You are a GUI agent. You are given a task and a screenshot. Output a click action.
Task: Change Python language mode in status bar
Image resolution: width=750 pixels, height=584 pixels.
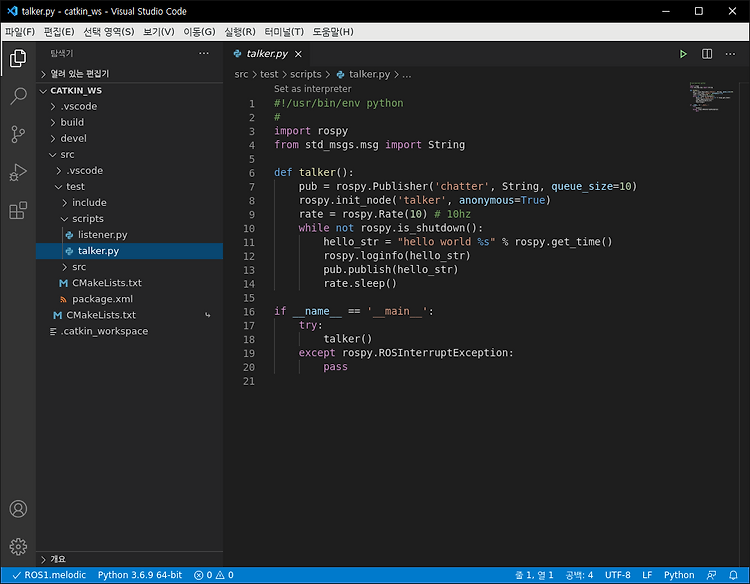[x=679, y=575]
